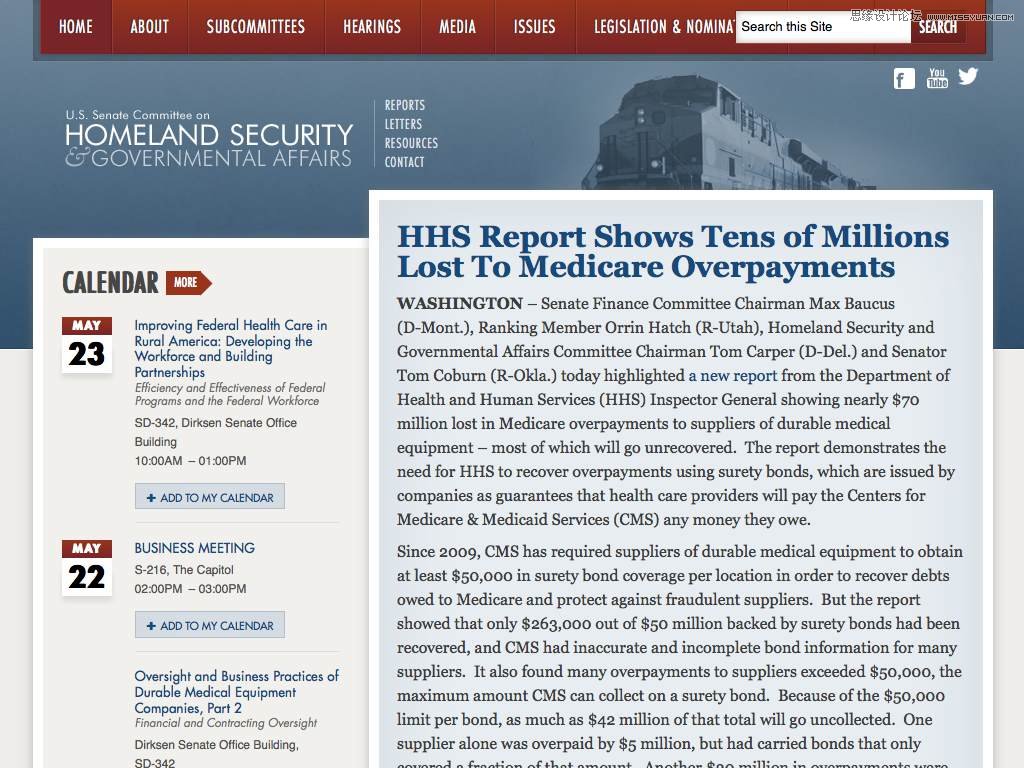Click the calendar MORE arrow button
This screenshot has width=1024, height=768.
[x=189, y=282]
